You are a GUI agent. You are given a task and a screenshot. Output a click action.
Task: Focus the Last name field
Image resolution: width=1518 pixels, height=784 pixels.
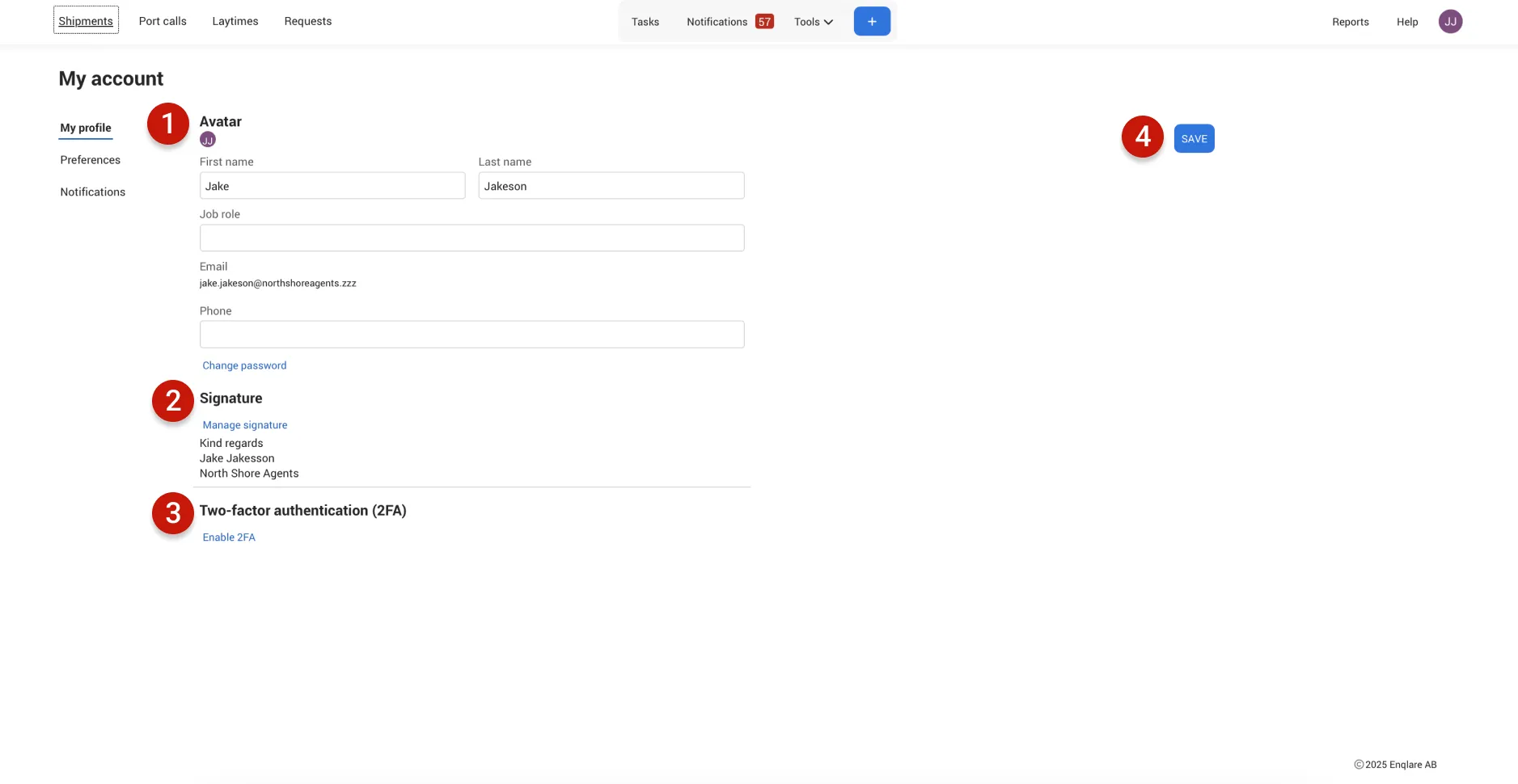click(611, 186)
